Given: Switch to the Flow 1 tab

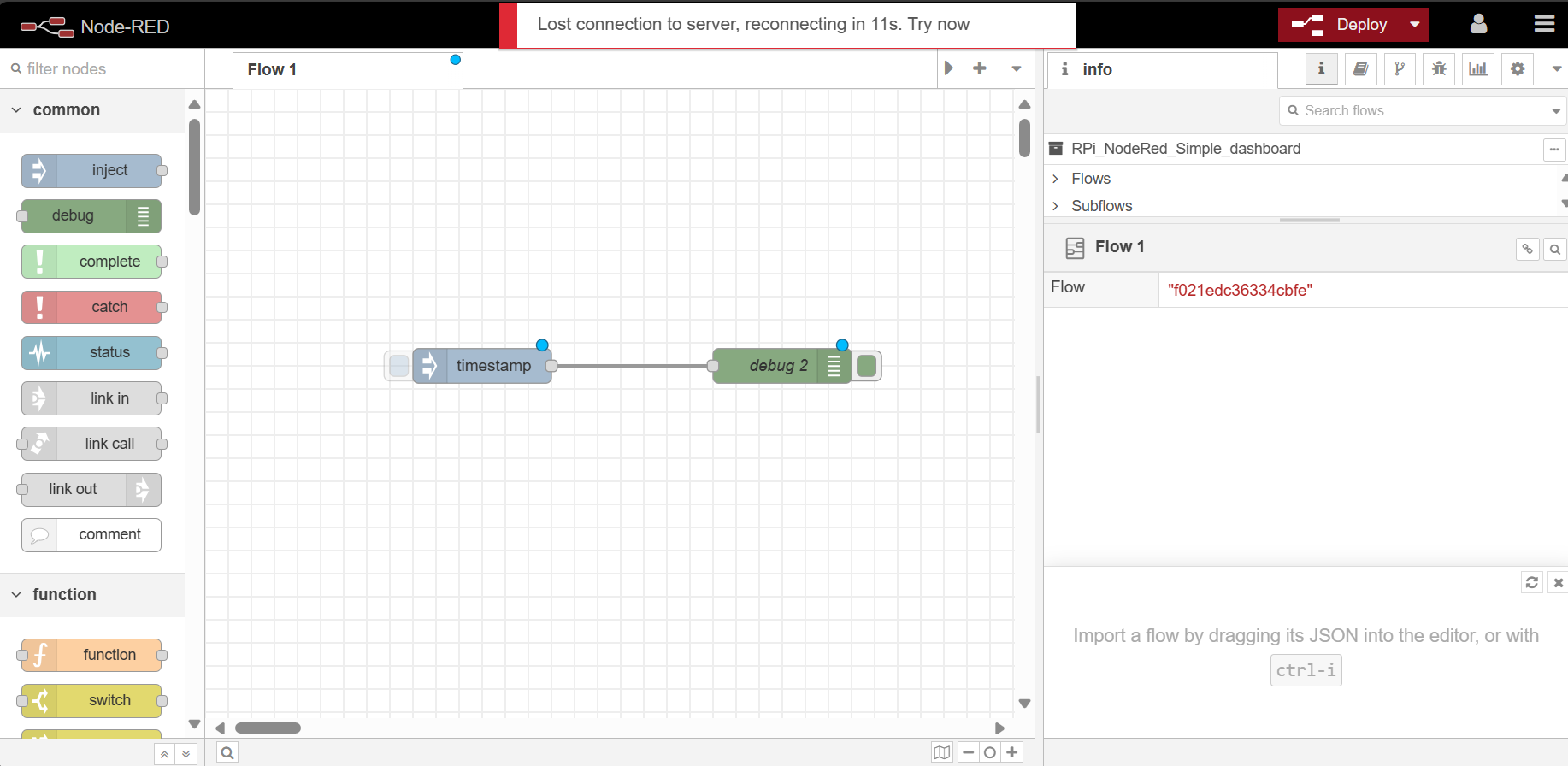Looking at the screenshot, I should pos(347,70).
